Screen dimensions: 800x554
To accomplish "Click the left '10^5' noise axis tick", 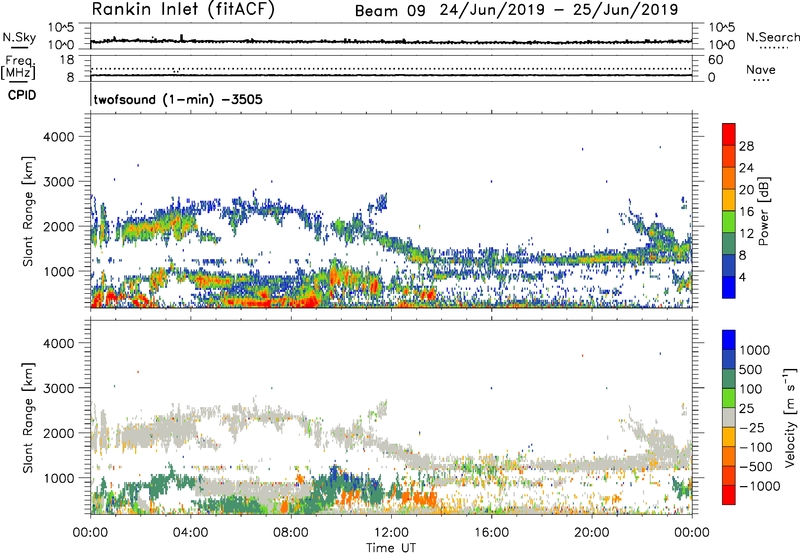I will pos(61,27).
